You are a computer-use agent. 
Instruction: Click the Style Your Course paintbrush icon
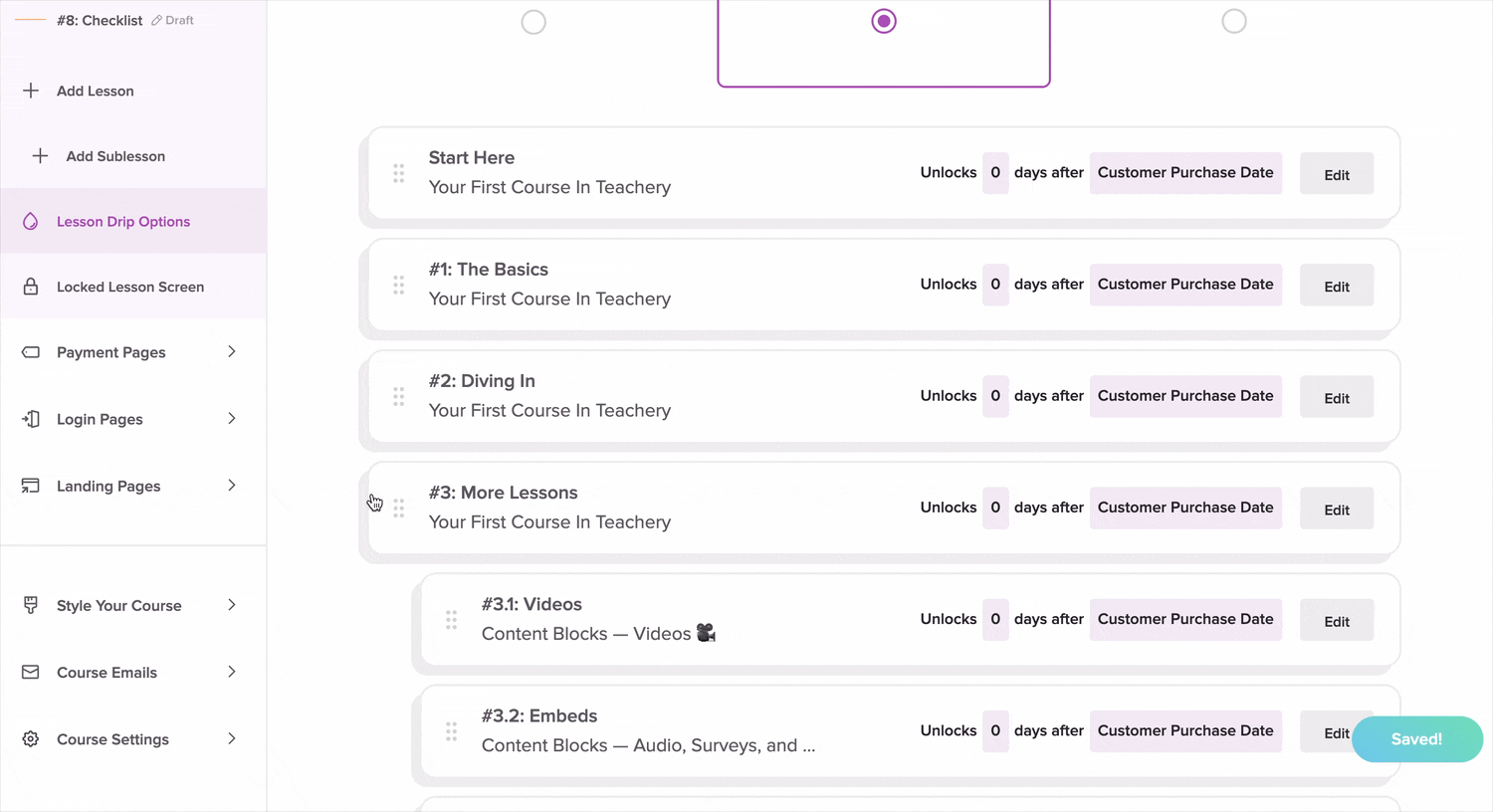coord(31,605)
